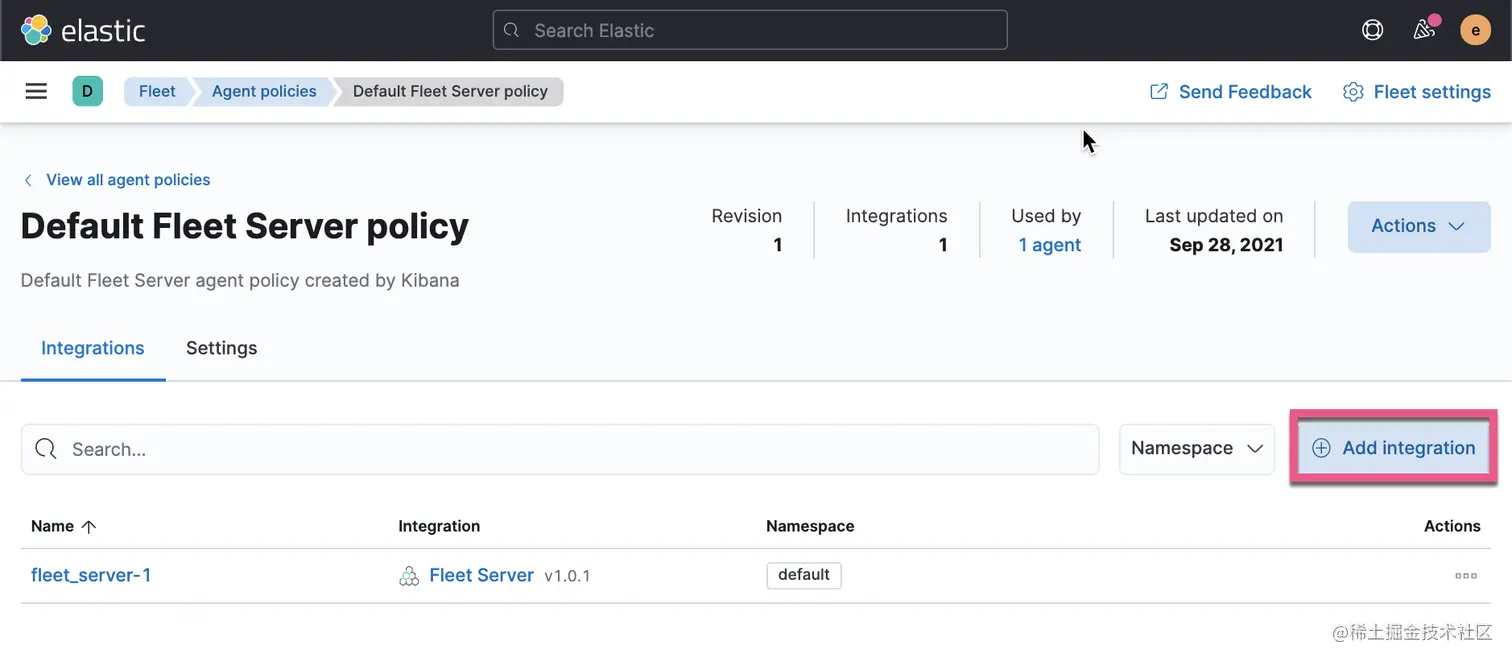Open the hamburger navigation menu
The width and height of the screenshot is (1512, 662).
point(36,91)
